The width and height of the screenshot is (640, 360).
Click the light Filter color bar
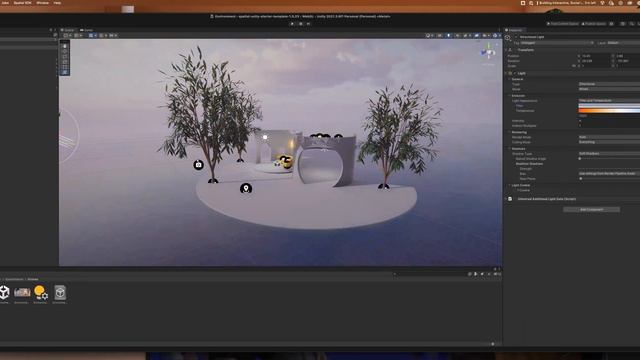coord(609,106)
